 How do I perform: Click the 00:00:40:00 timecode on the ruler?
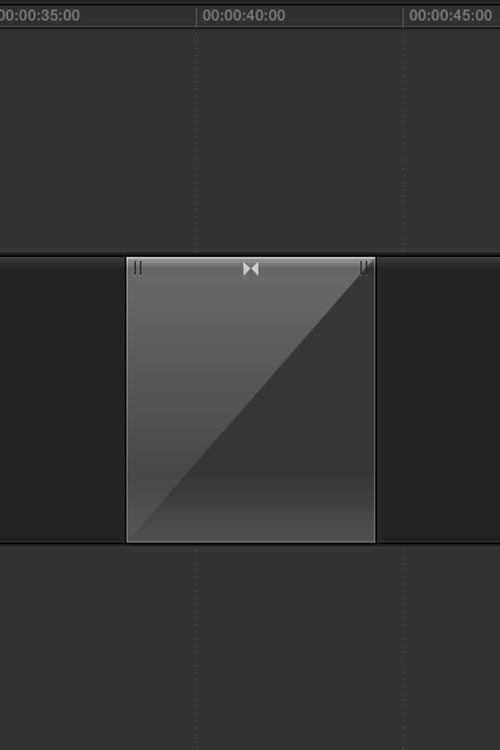pos(244,15)
